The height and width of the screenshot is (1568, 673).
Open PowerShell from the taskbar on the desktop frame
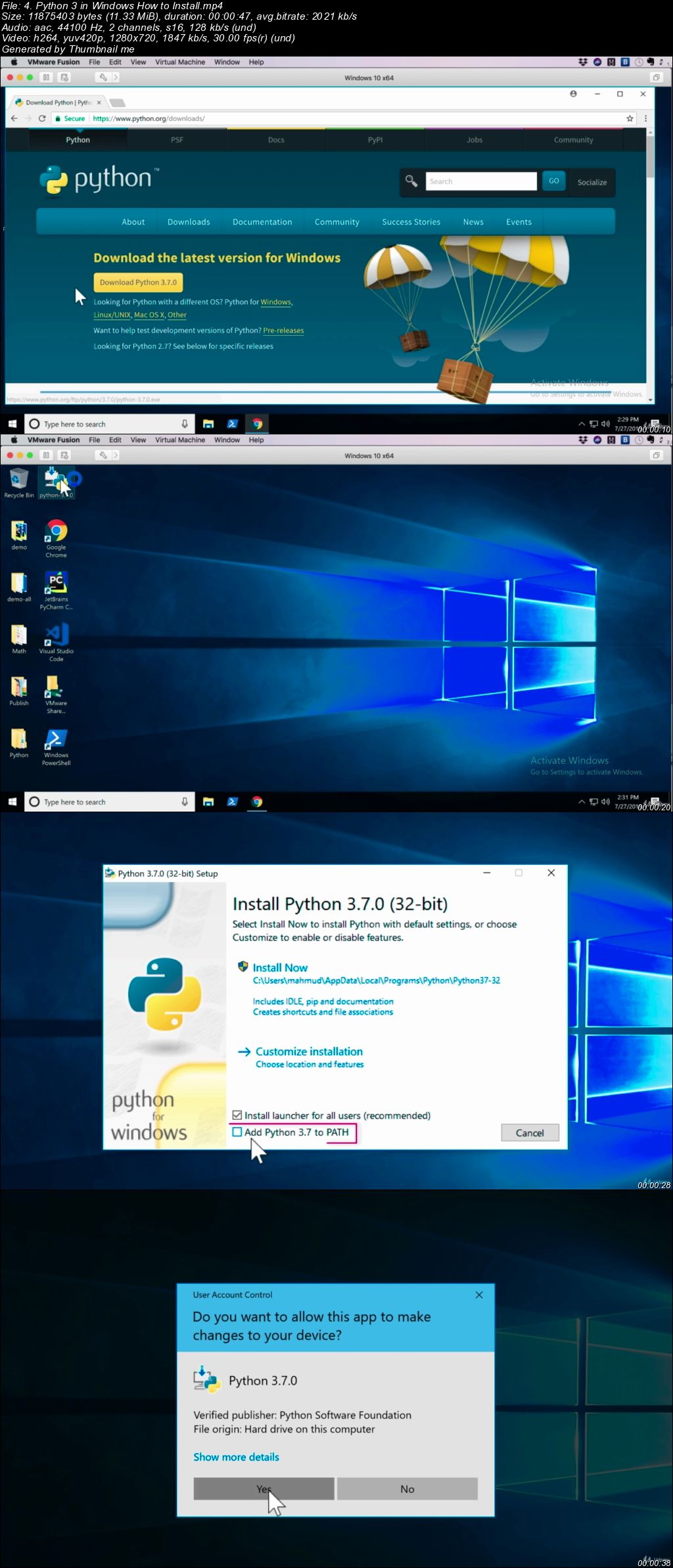(232, 802)
